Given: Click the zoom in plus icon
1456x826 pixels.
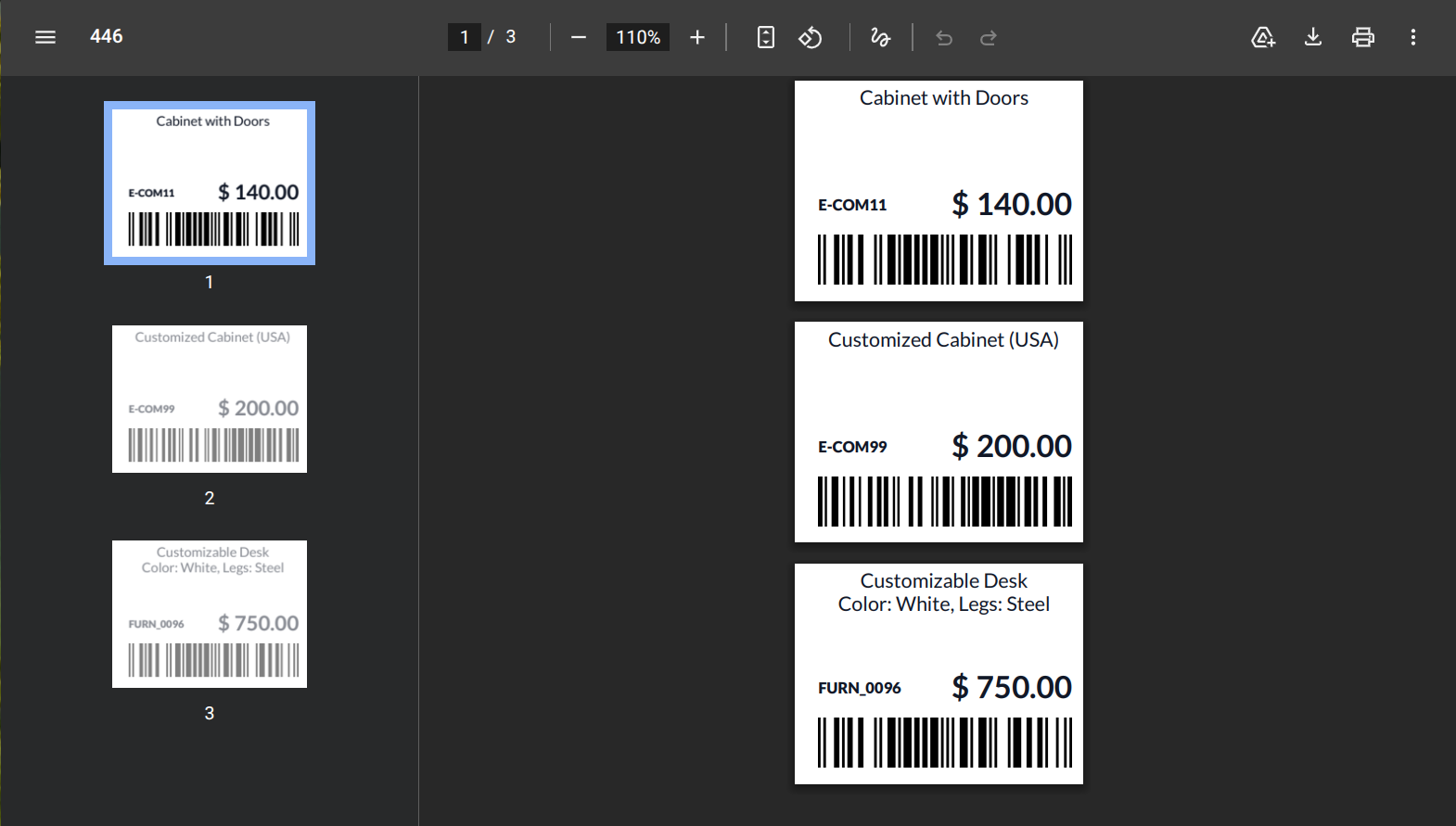Looking at the screenshot, I should 697,37.
